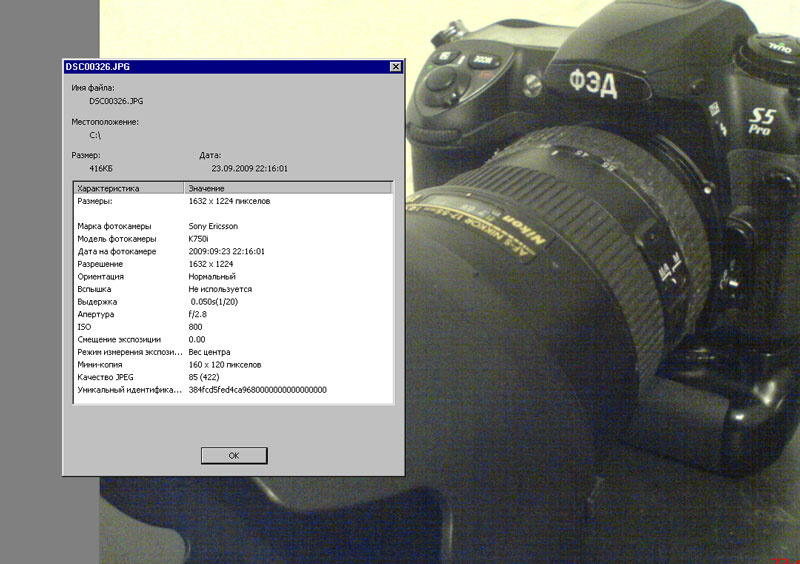The image size is (800, 564).
Task: Click the 384fcd5fed4ca968 identifier value
Action: click(x=258, y=390)
